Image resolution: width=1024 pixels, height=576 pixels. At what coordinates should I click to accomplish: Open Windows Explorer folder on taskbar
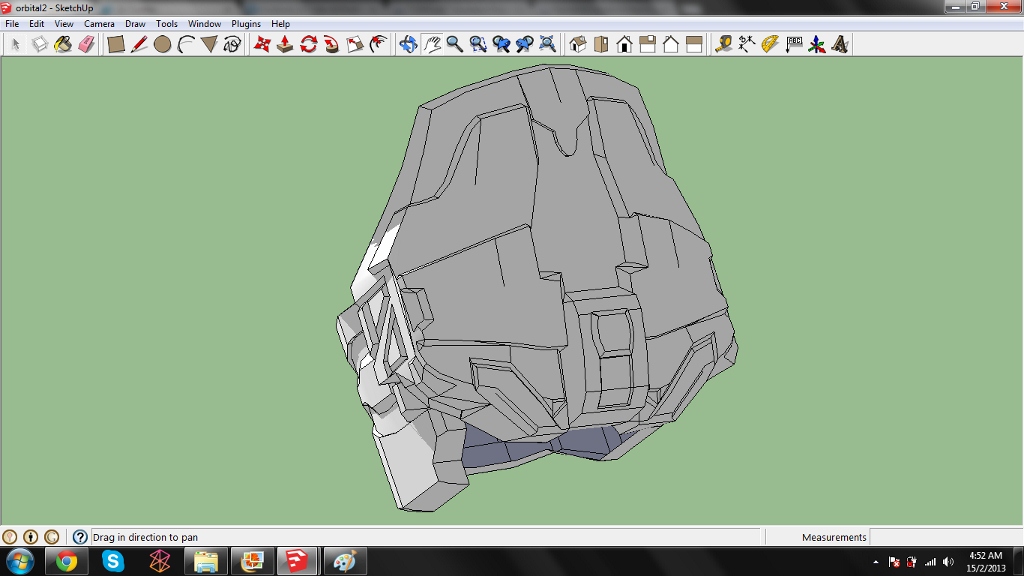[206, 562]
